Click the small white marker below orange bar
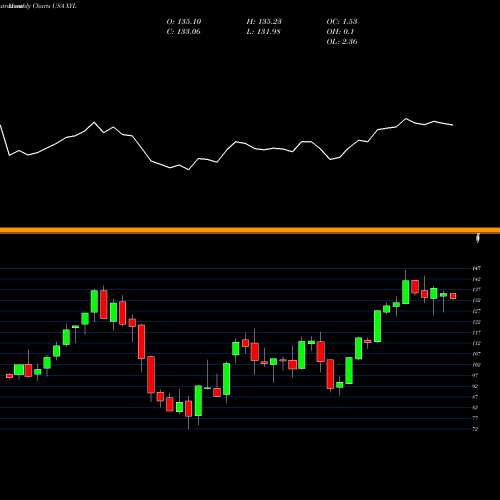The height and width of the screenshot is (500, 500). [x=478, y=238]
